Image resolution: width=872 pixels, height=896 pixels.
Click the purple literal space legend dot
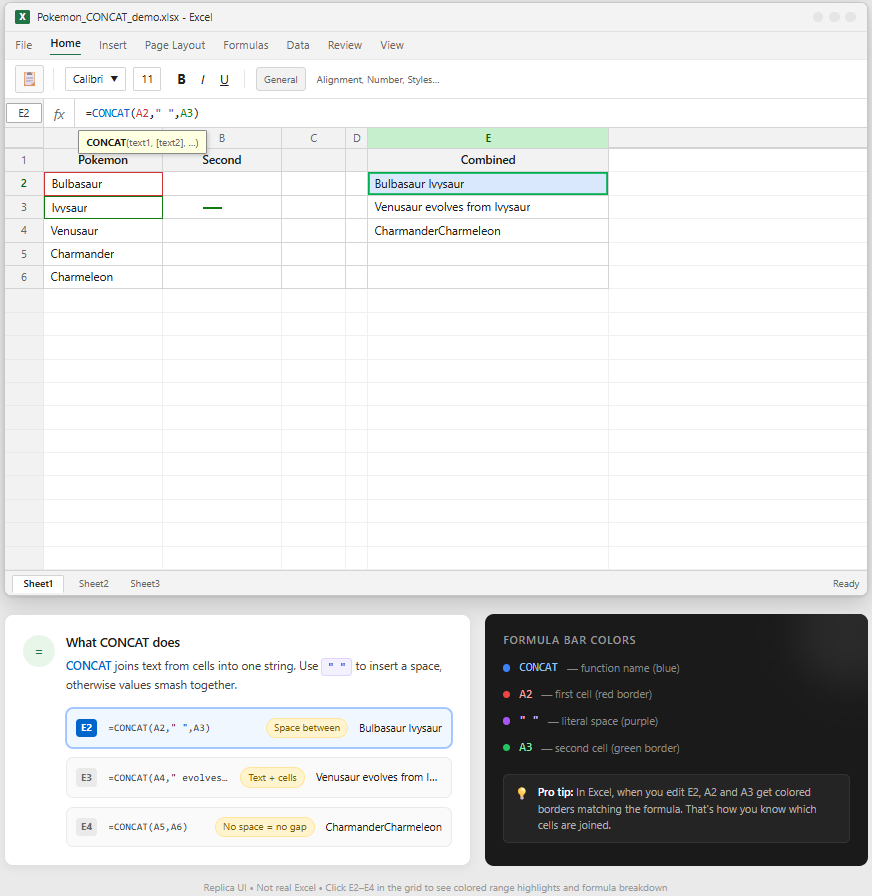pos(506,721)
